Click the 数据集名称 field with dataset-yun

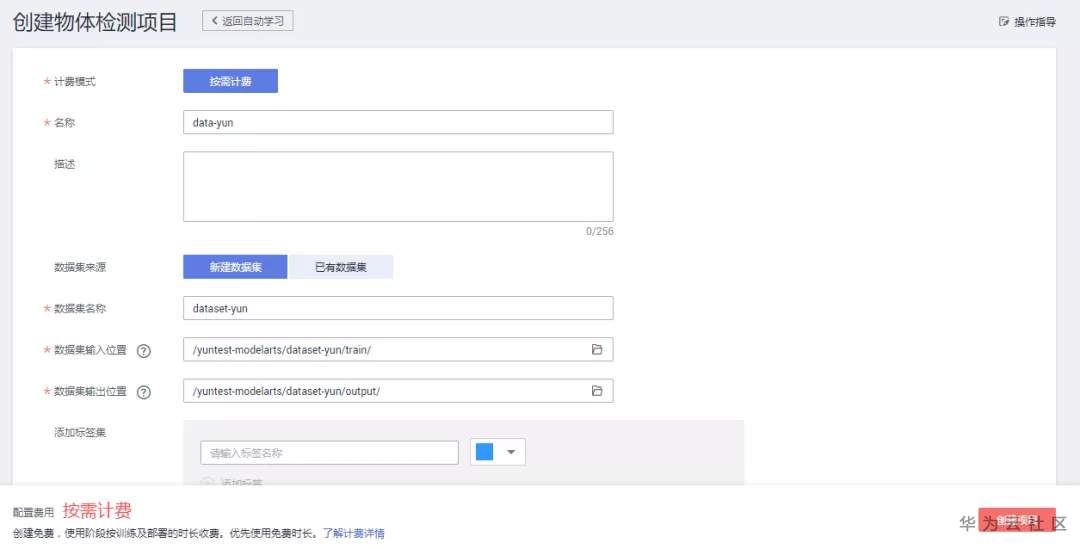coord(398,308)
